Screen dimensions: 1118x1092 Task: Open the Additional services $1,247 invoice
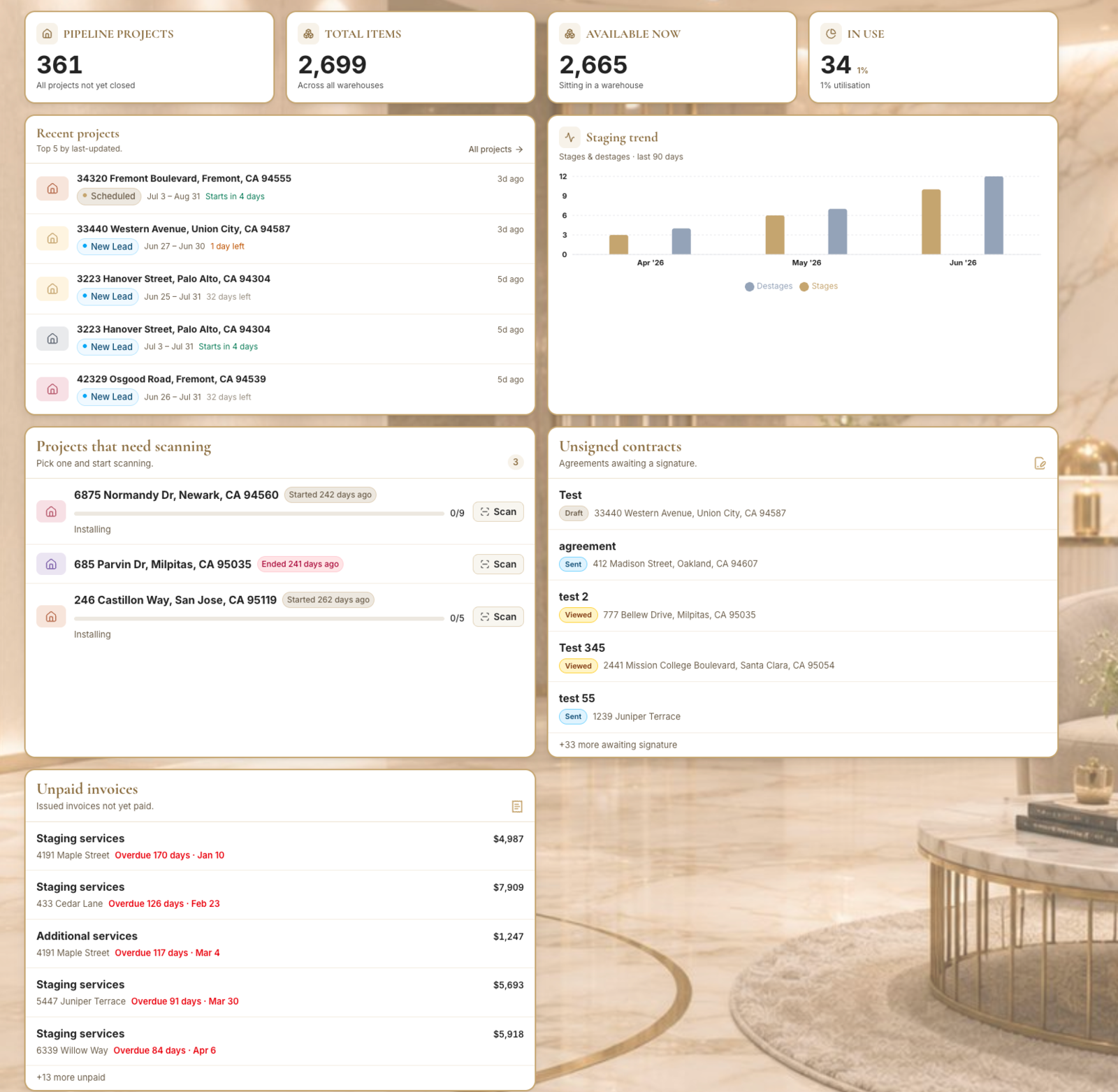280,944
